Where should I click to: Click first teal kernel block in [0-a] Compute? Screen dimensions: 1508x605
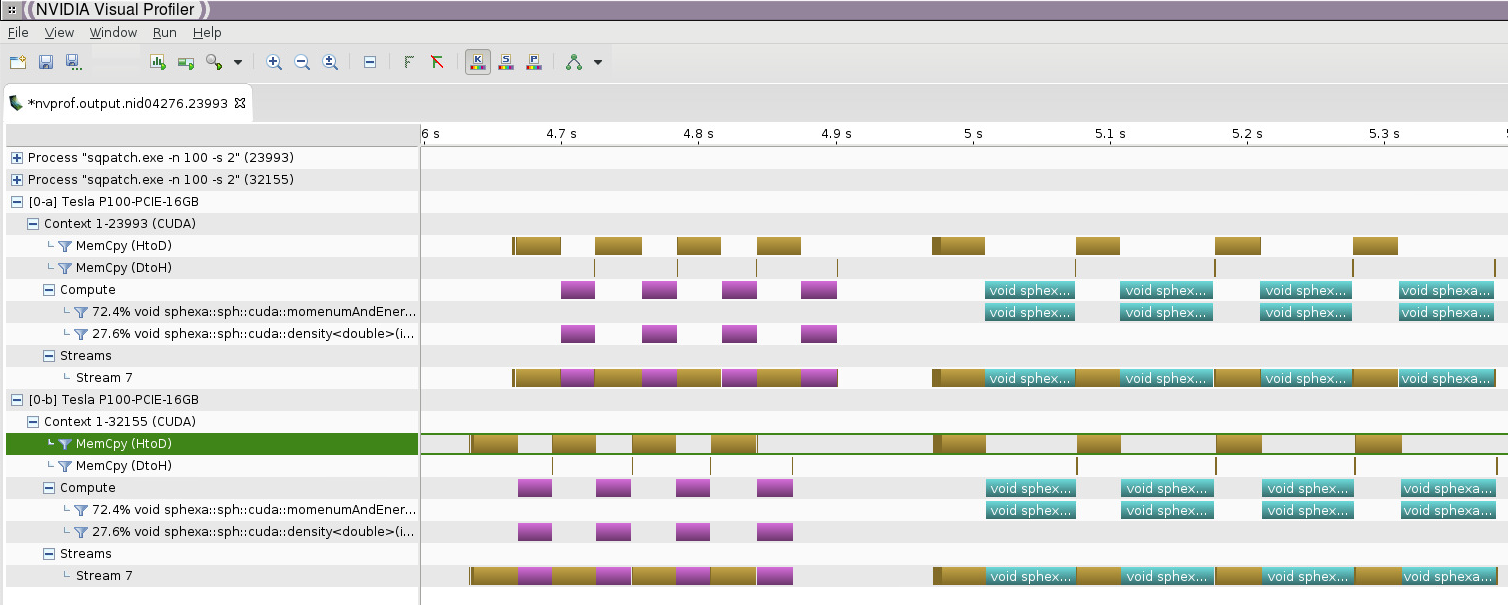pyautogui.click(x=1030, y=290)
